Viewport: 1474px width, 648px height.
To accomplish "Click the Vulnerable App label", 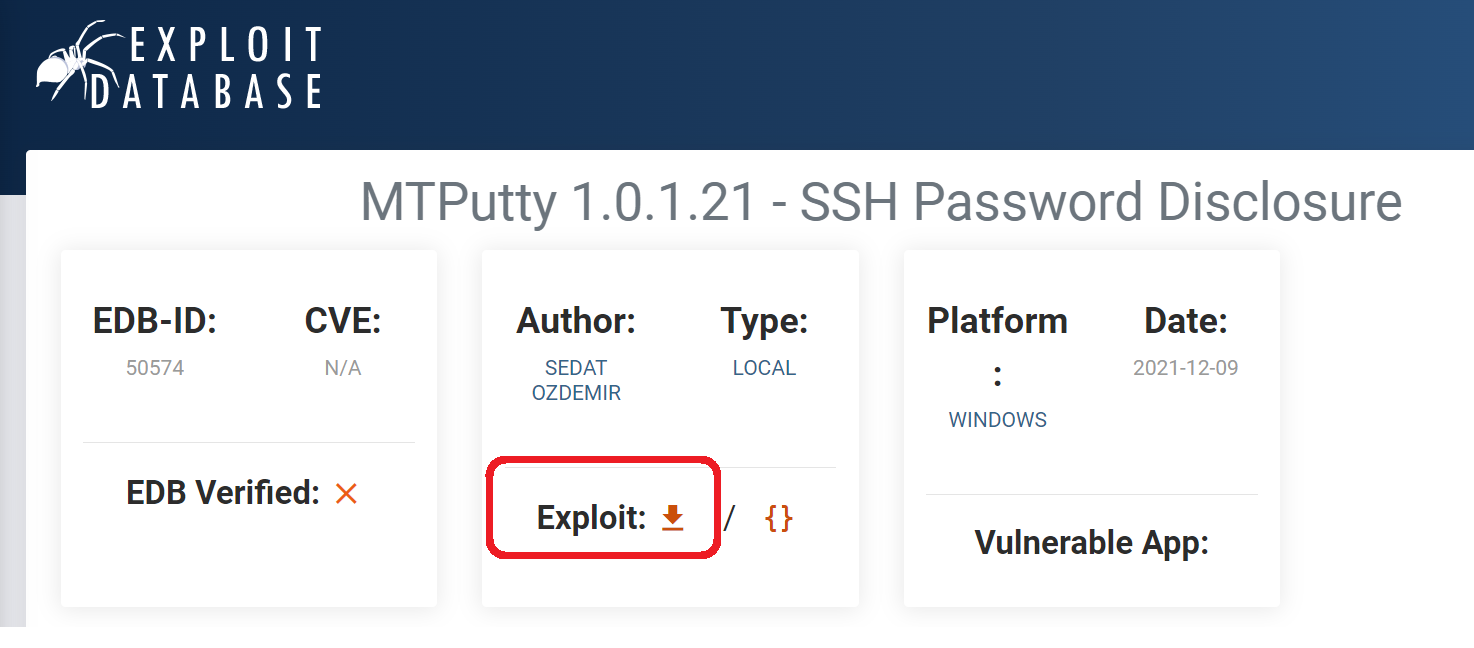I will [1091, 542].
